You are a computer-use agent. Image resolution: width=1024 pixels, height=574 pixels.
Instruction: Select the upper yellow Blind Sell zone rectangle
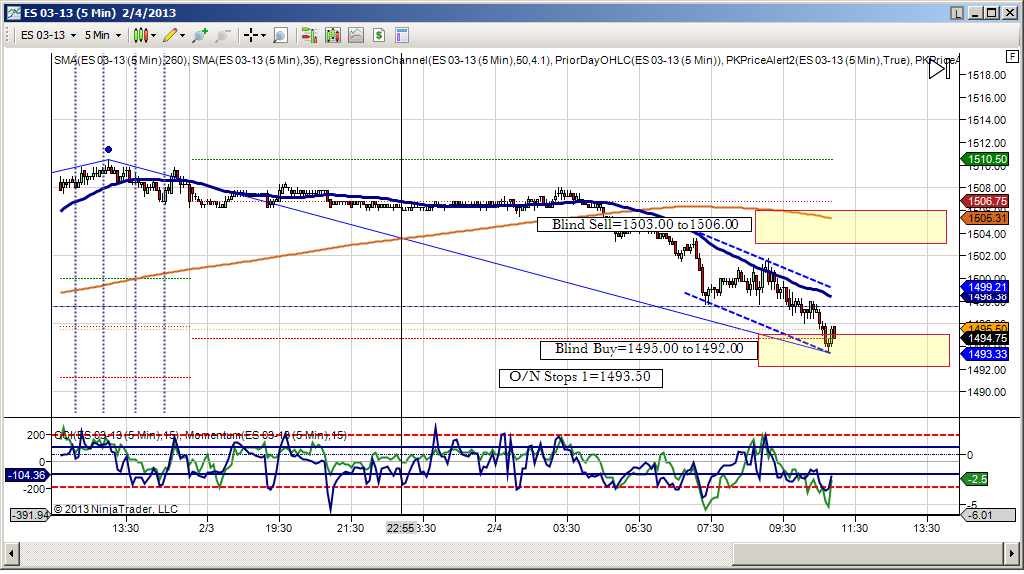[x=851, y=227]
